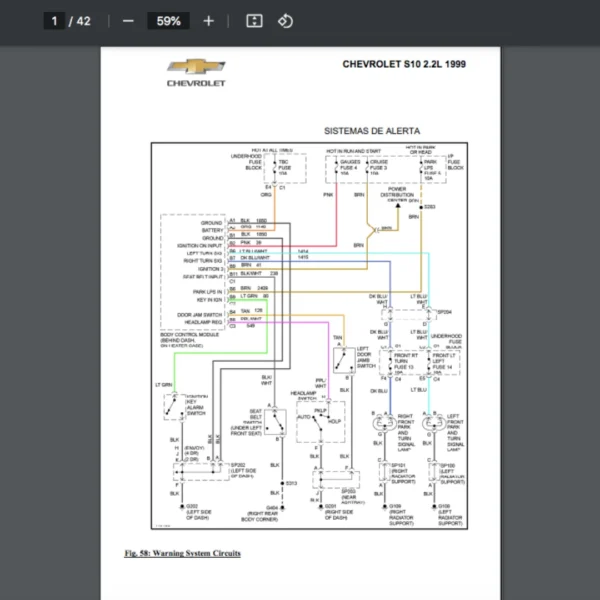Click the SISTEMAS DE ALERTA diagram title

[372, 131]
